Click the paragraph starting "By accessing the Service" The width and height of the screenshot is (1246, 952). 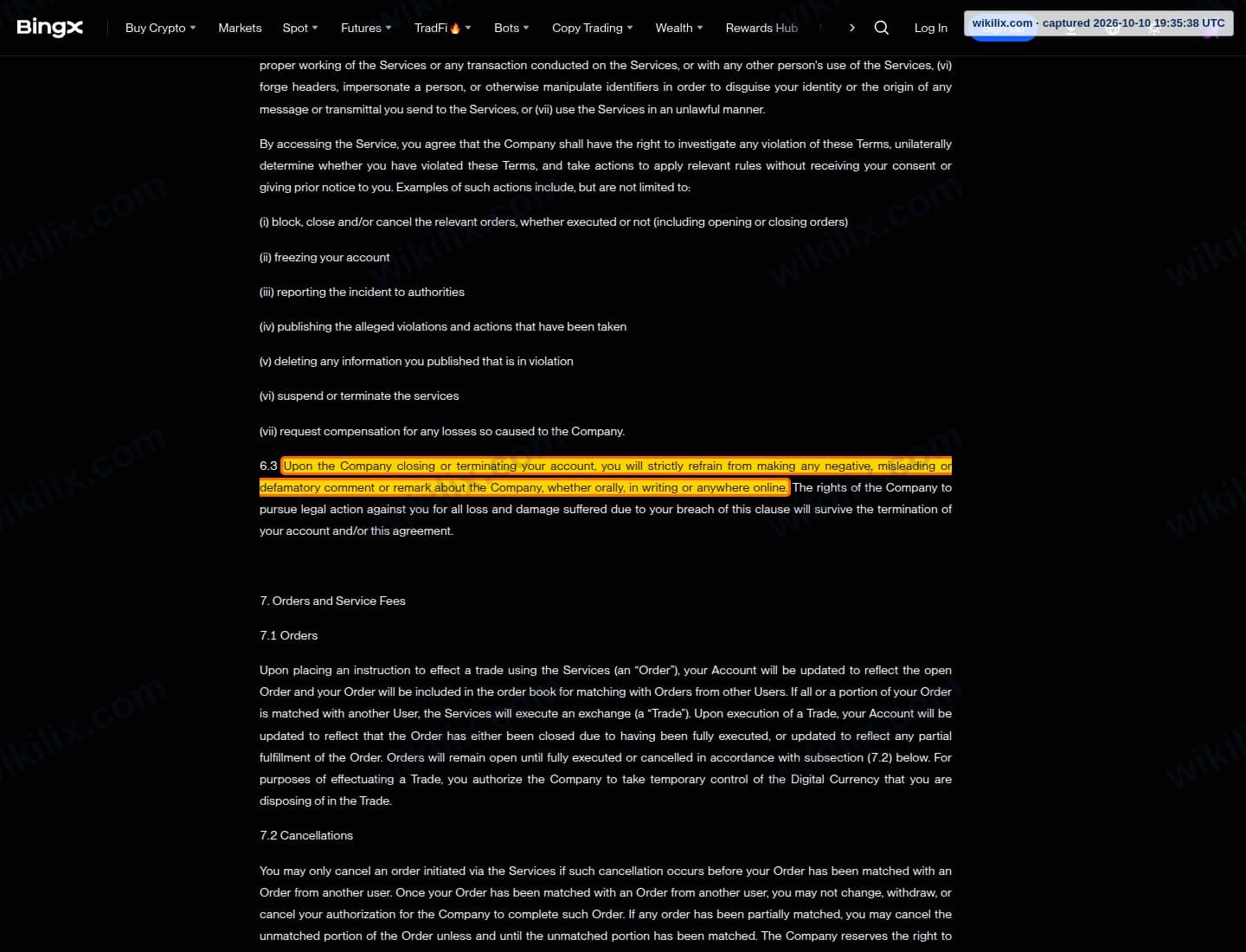(606, 165)
